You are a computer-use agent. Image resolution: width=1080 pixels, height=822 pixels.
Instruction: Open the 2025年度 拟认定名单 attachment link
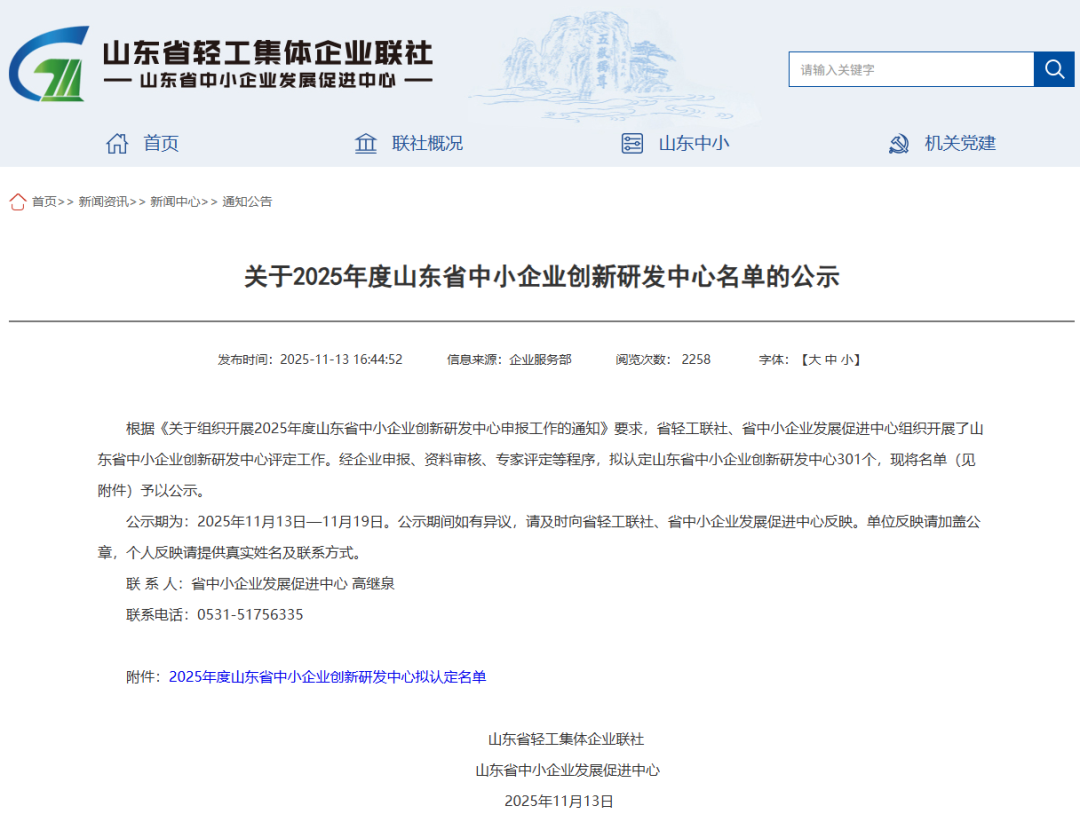pos(327,677)
